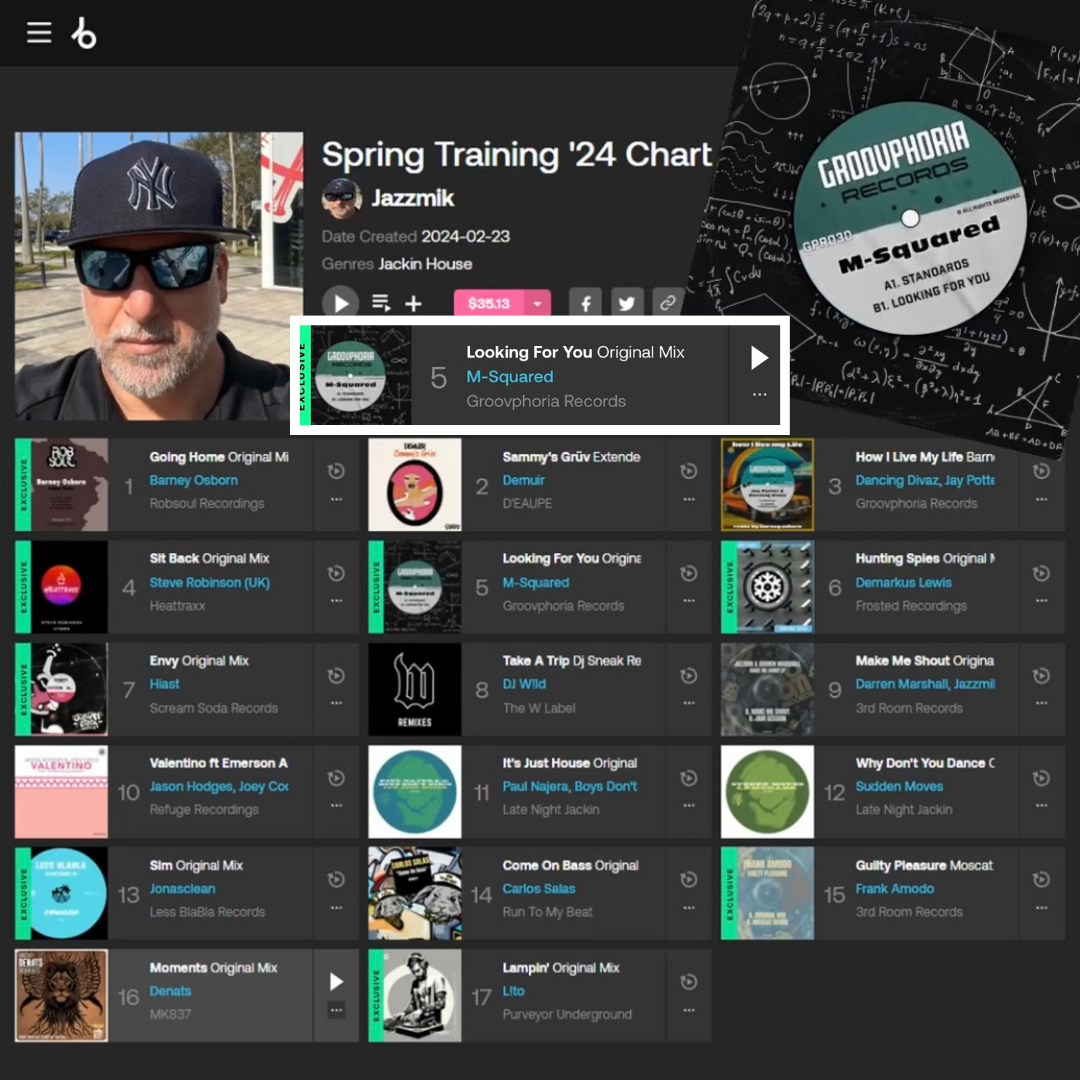Replay icon for It's Just House track
The width and height of the screenshot is (1080, 1080).
689,778
